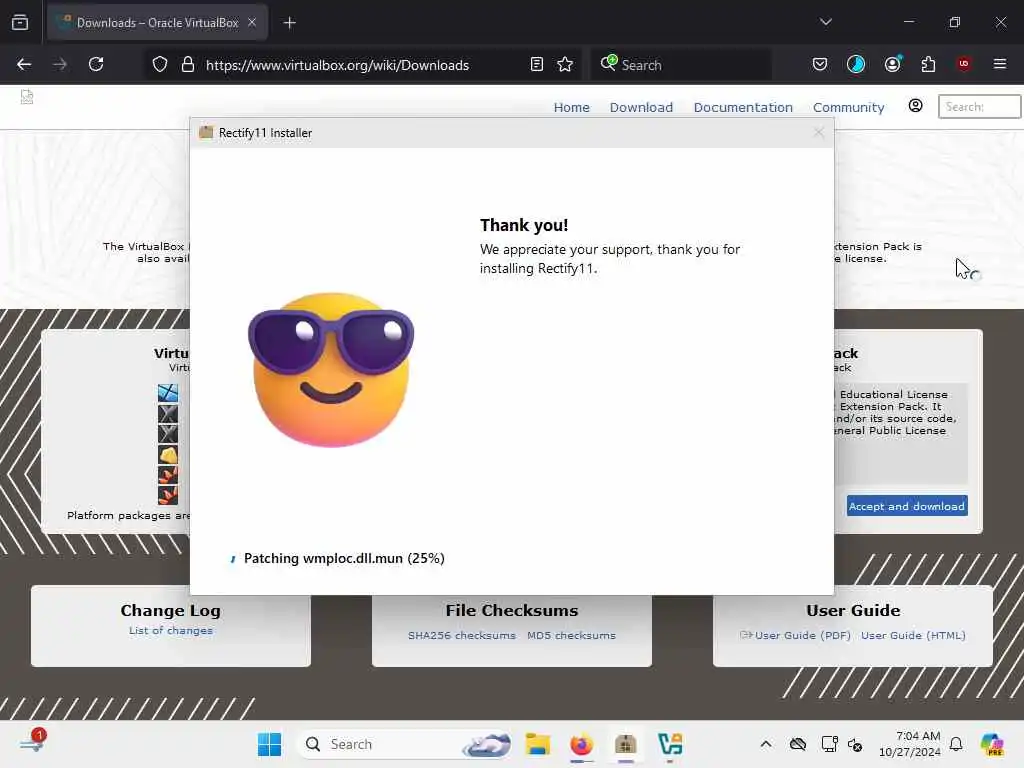
Task: Open uBlock Origin extension popup
Action: click(x=964, y=64)
